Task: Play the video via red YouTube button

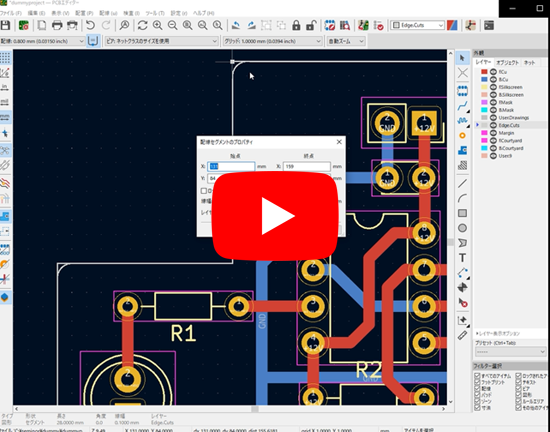Action: tap(275, 216)
